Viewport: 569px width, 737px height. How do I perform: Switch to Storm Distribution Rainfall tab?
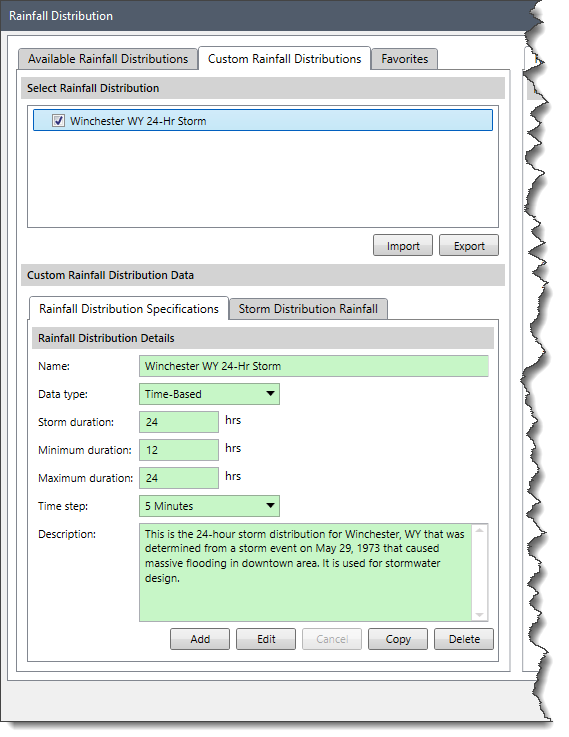(308, 309)
